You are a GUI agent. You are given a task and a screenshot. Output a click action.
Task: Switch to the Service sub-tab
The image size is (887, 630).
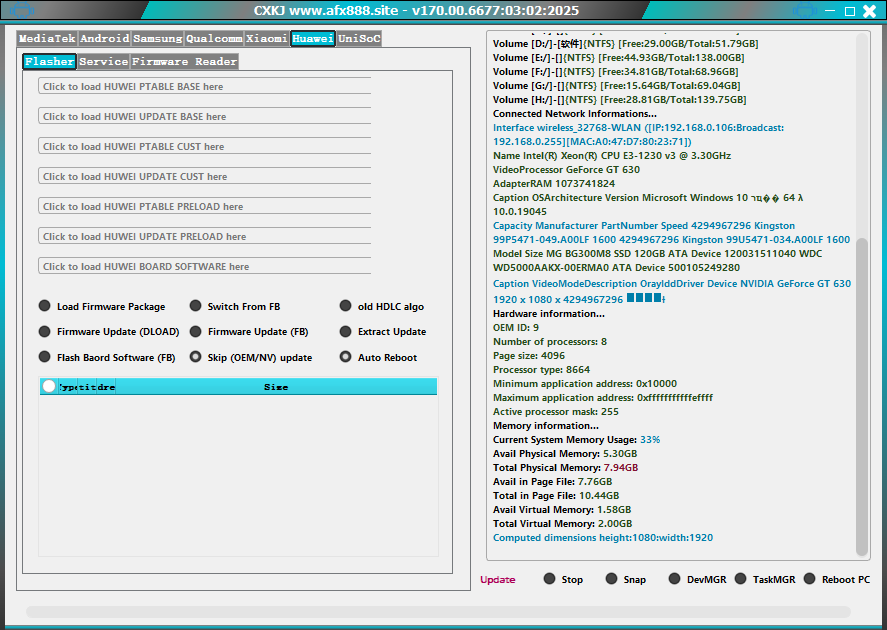point(104,61)
